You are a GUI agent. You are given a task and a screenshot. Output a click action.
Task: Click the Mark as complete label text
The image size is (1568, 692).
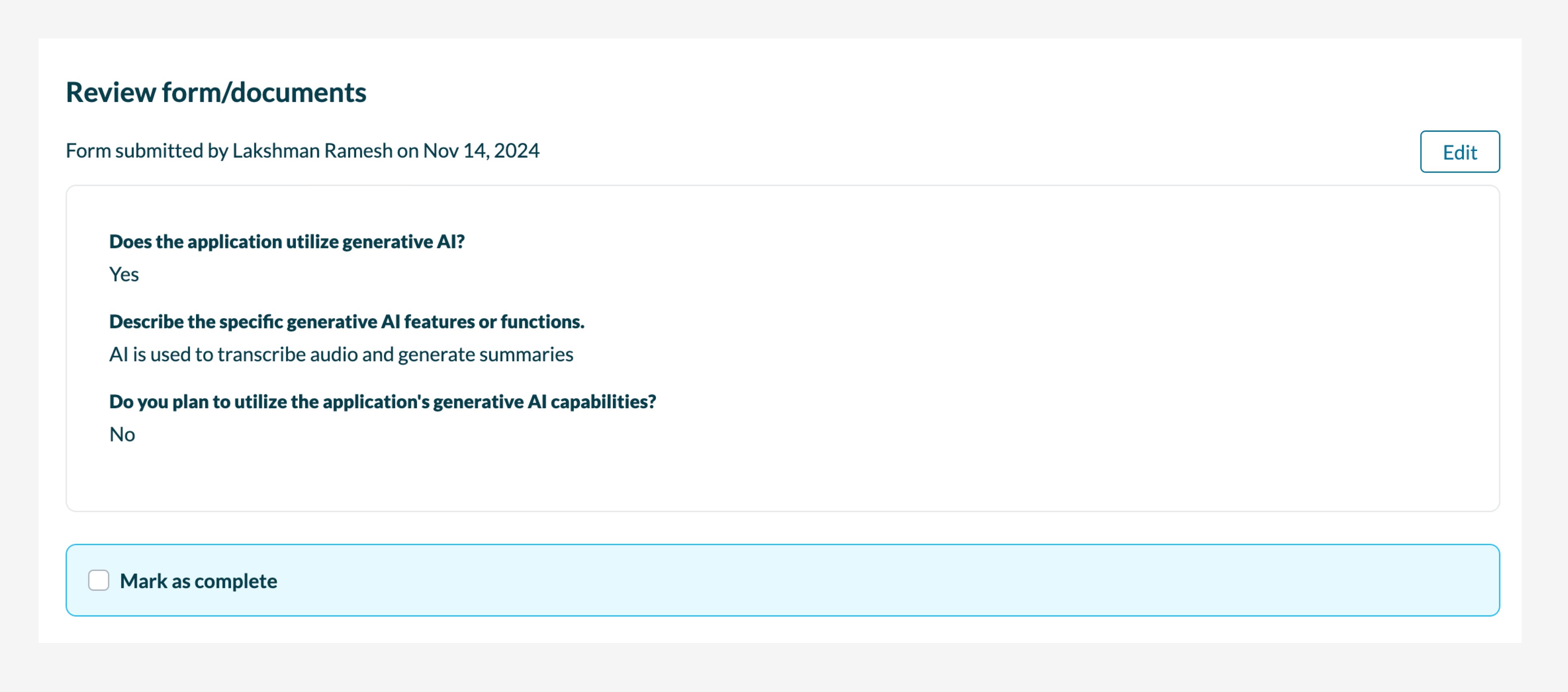pyautogui.click(x=198, y=581)
